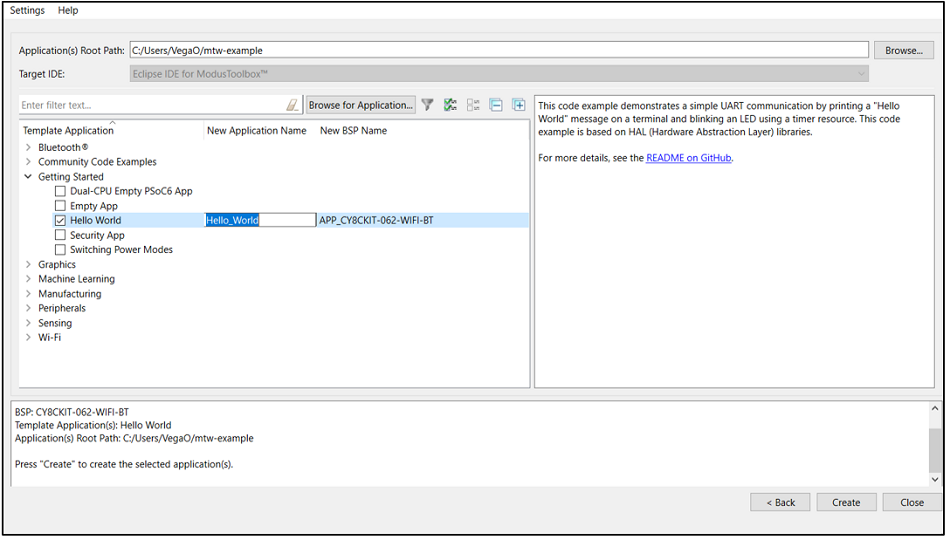This screenshot has height=540, width=950.
Task: Expand all tree categories with the plus icon
Action: tap(519, 105)
